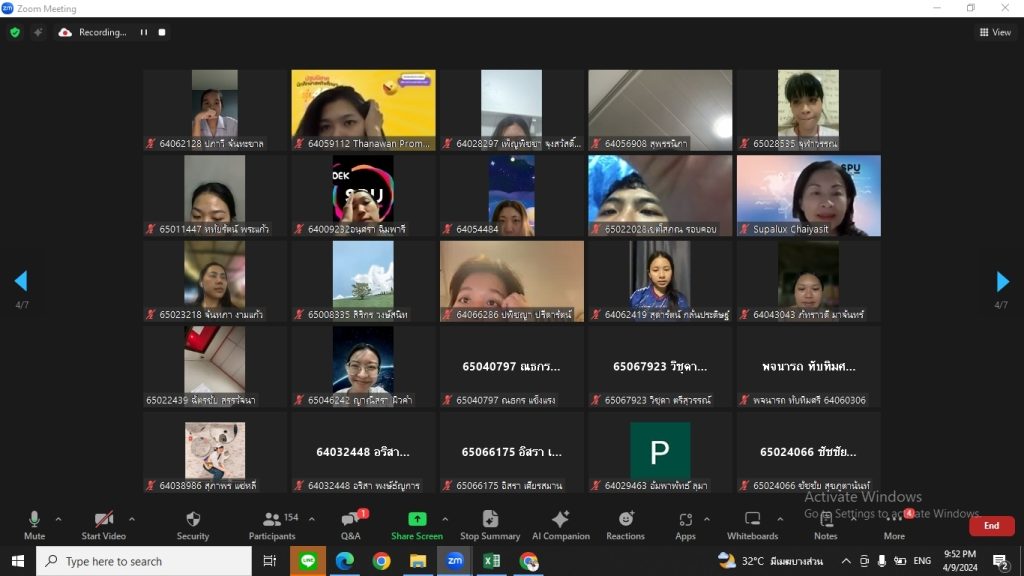Go to the previous gallery page
This screenshot has height=576, width=1024.
coord(21,281)
